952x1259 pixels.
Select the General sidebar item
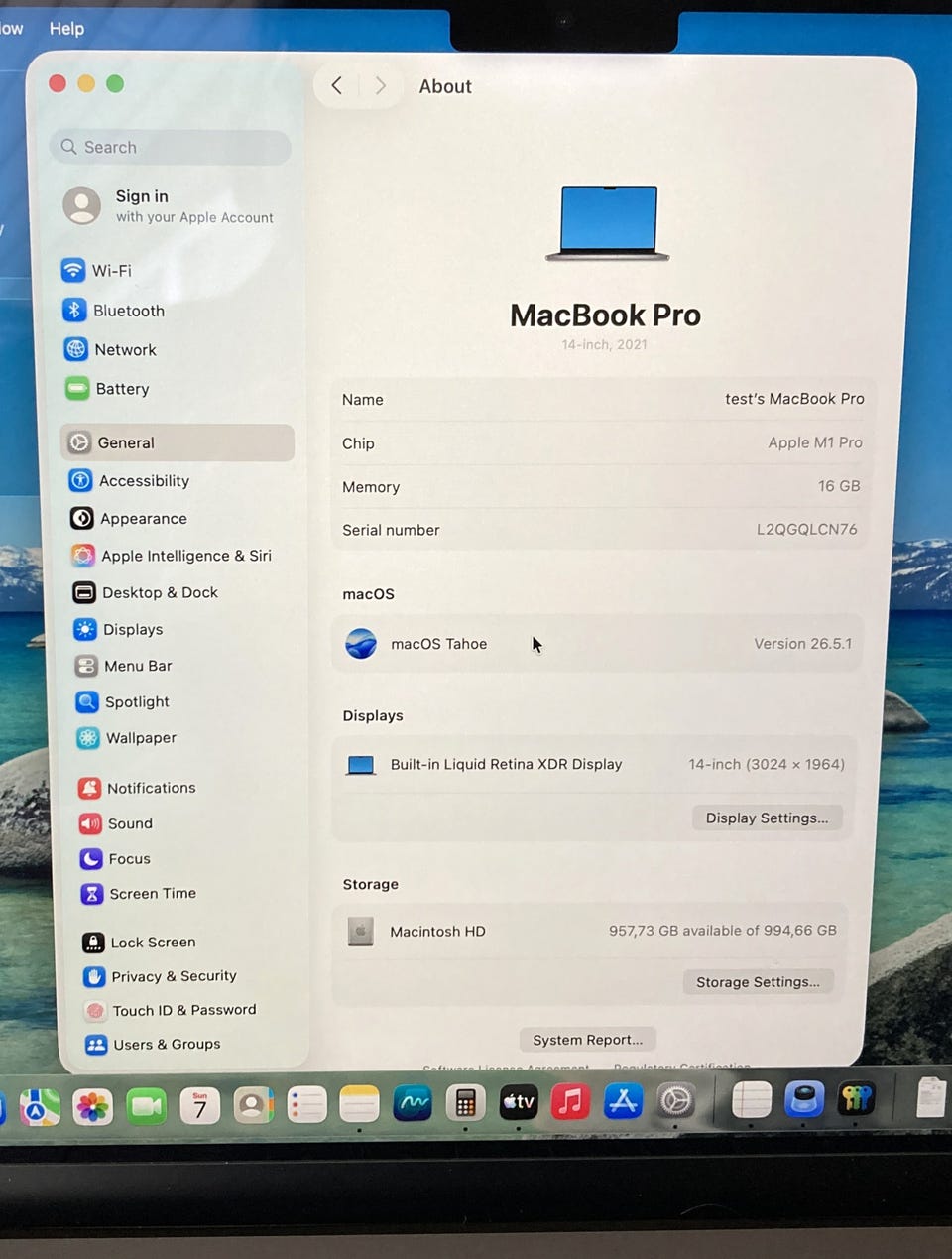(178, 442)
